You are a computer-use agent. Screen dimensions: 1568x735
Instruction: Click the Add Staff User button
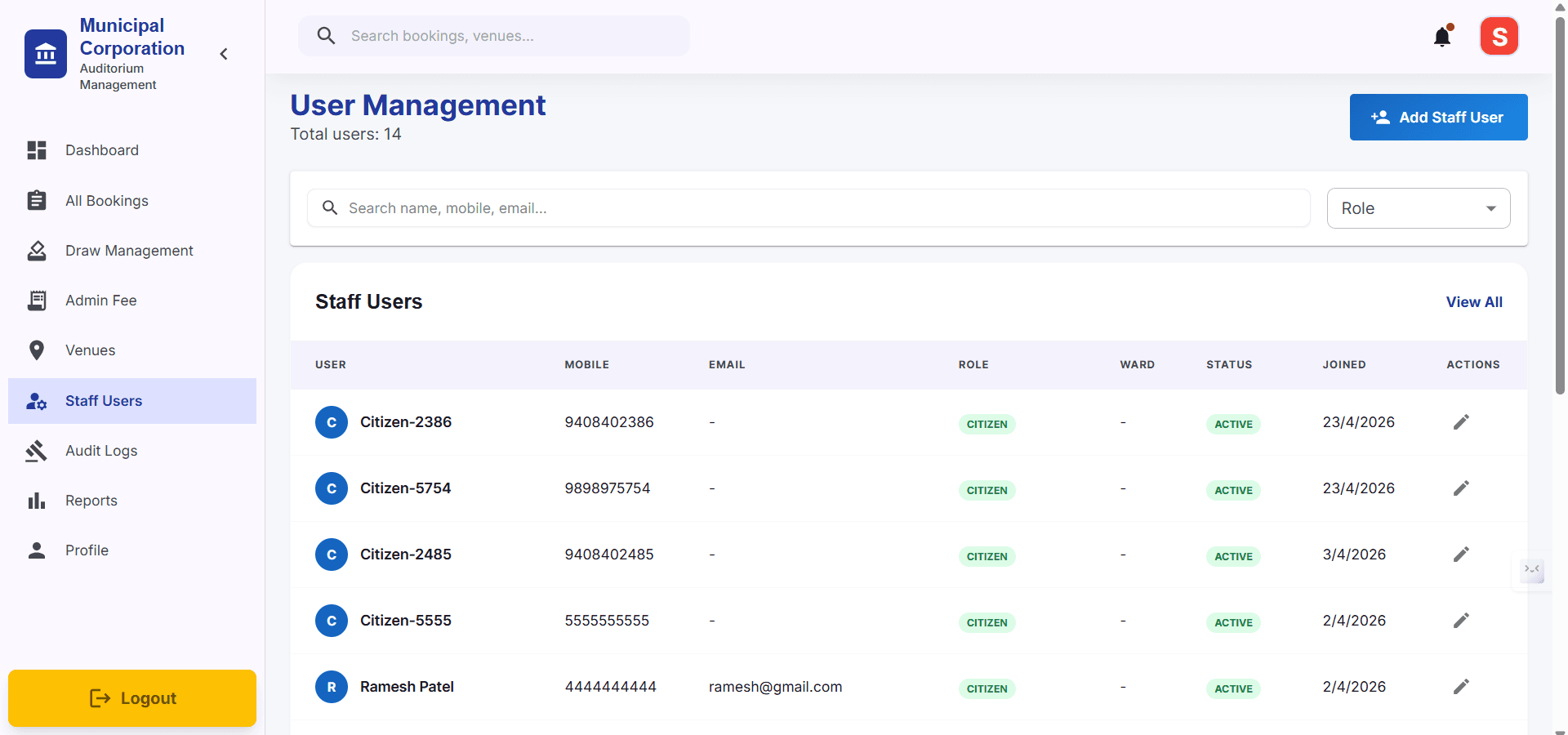[1439, 117]
